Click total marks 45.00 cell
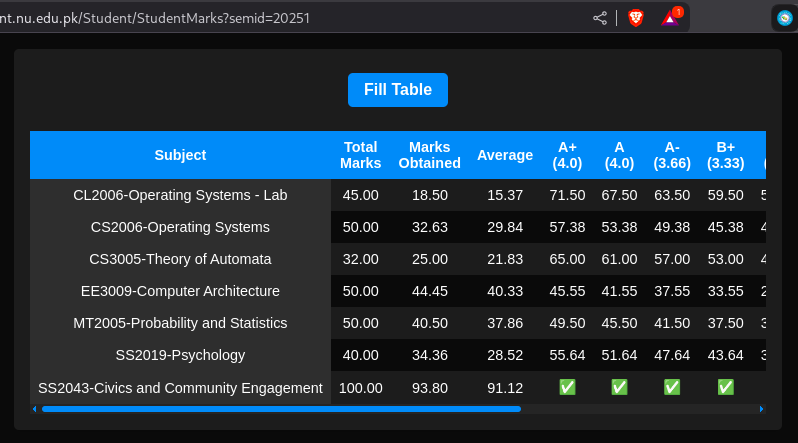 (x=360, y=196)
